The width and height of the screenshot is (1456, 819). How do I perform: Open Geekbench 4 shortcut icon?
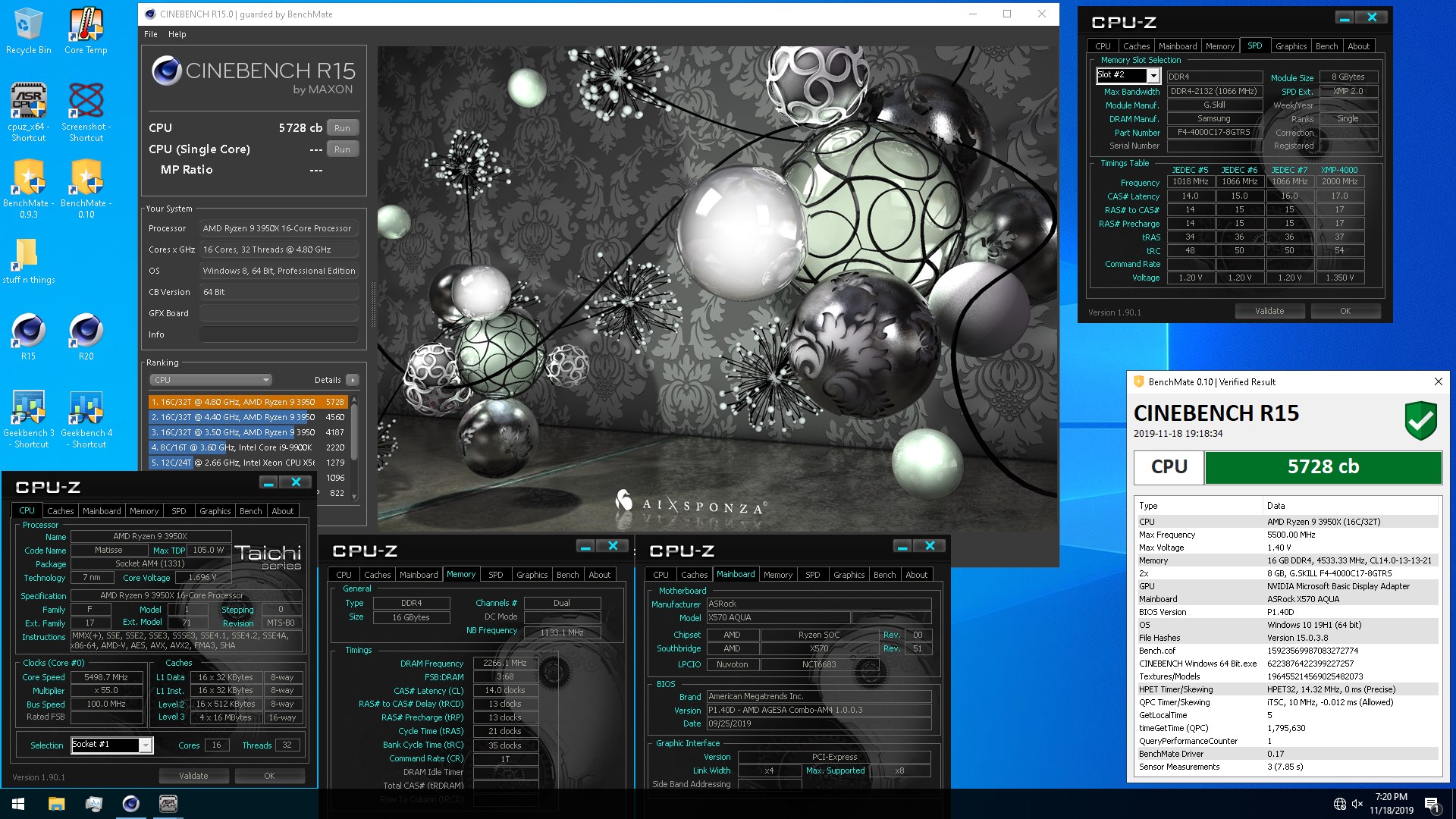point(86,419)
